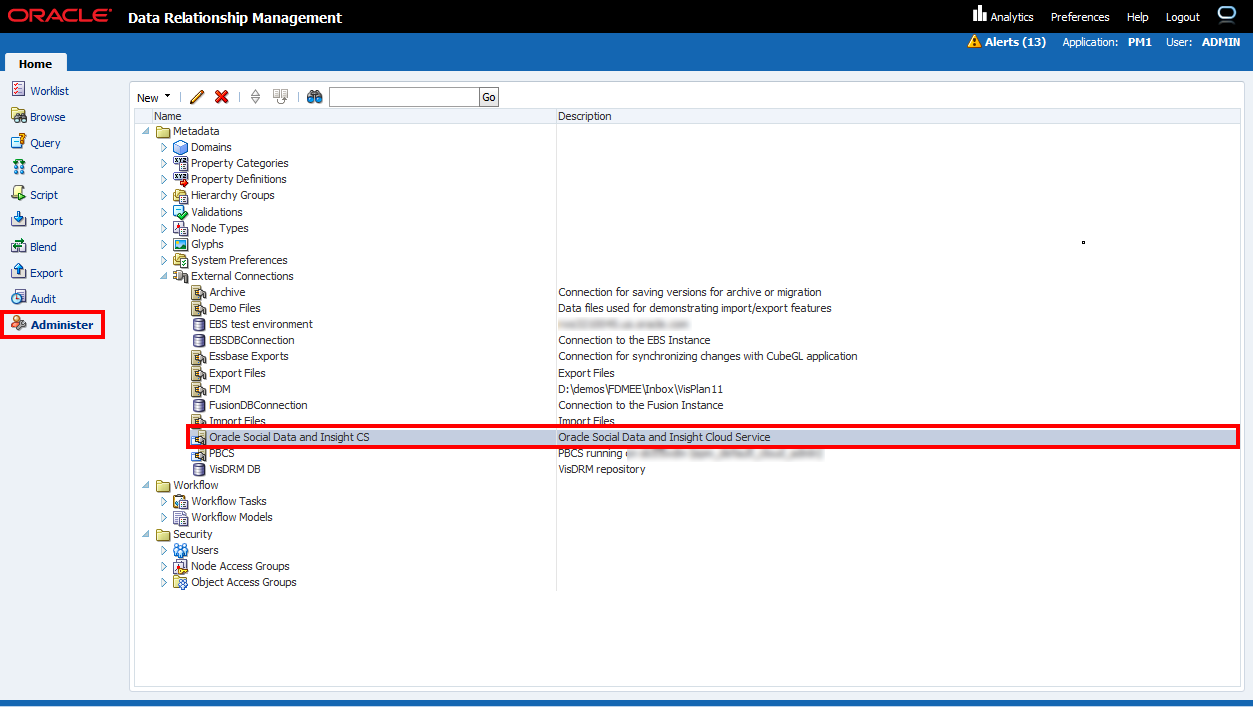
Task: Open the Help menu
Action: 1138,17
